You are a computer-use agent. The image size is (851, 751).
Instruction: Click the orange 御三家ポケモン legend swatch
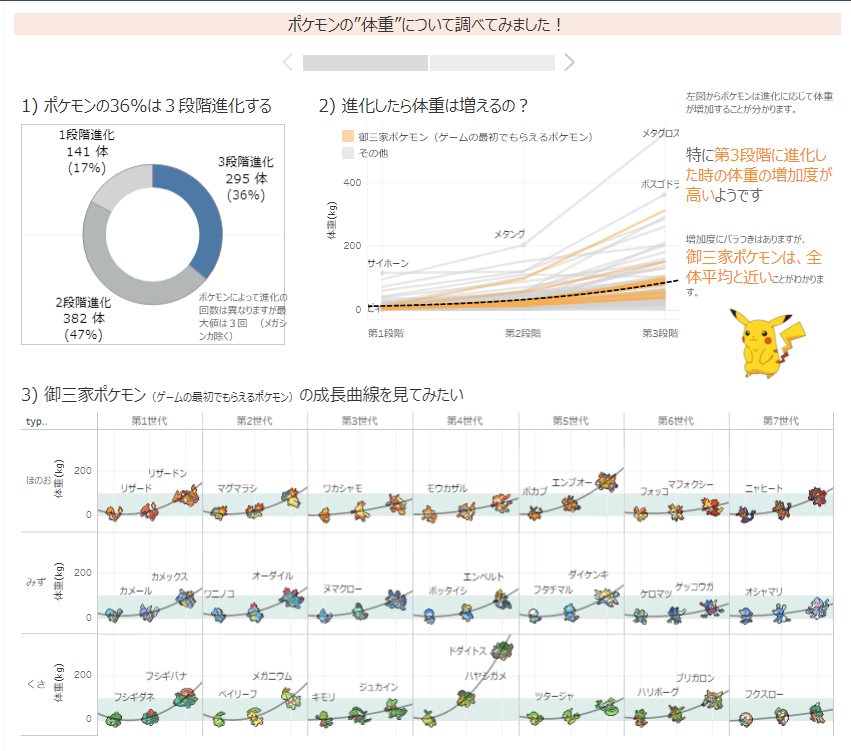coord(348,136)
